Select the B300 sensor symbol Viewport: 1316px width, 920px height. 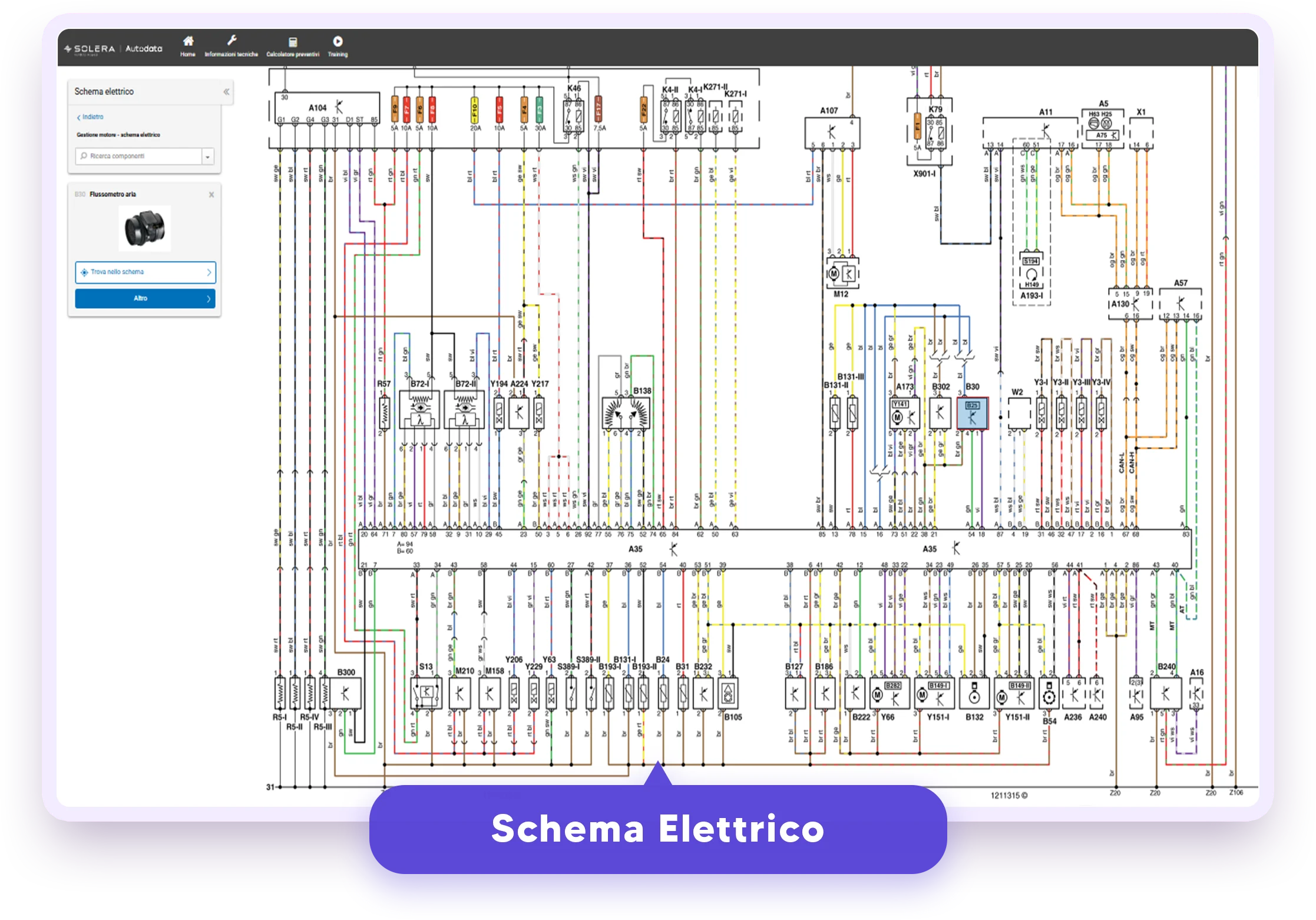345,694
